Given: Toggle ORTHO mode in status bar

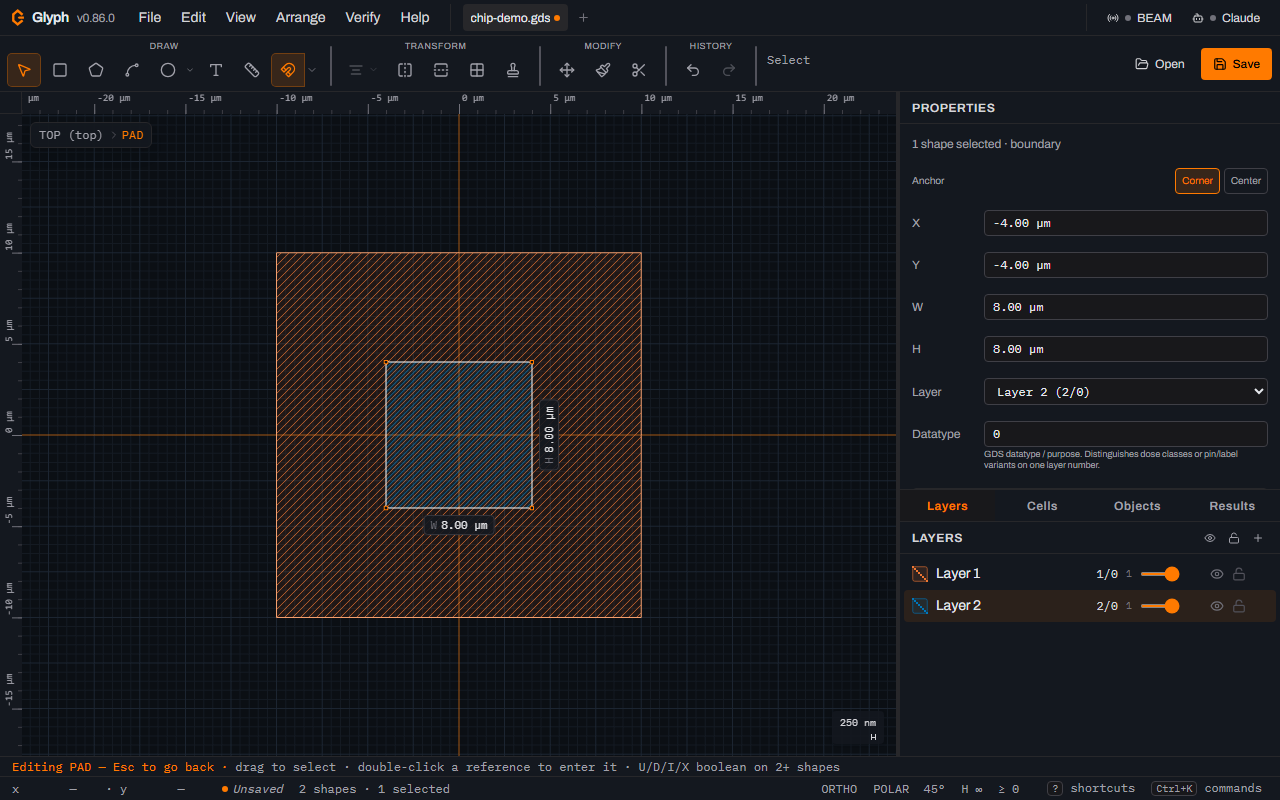Looking at the screenshot, I should click(839, 789).
